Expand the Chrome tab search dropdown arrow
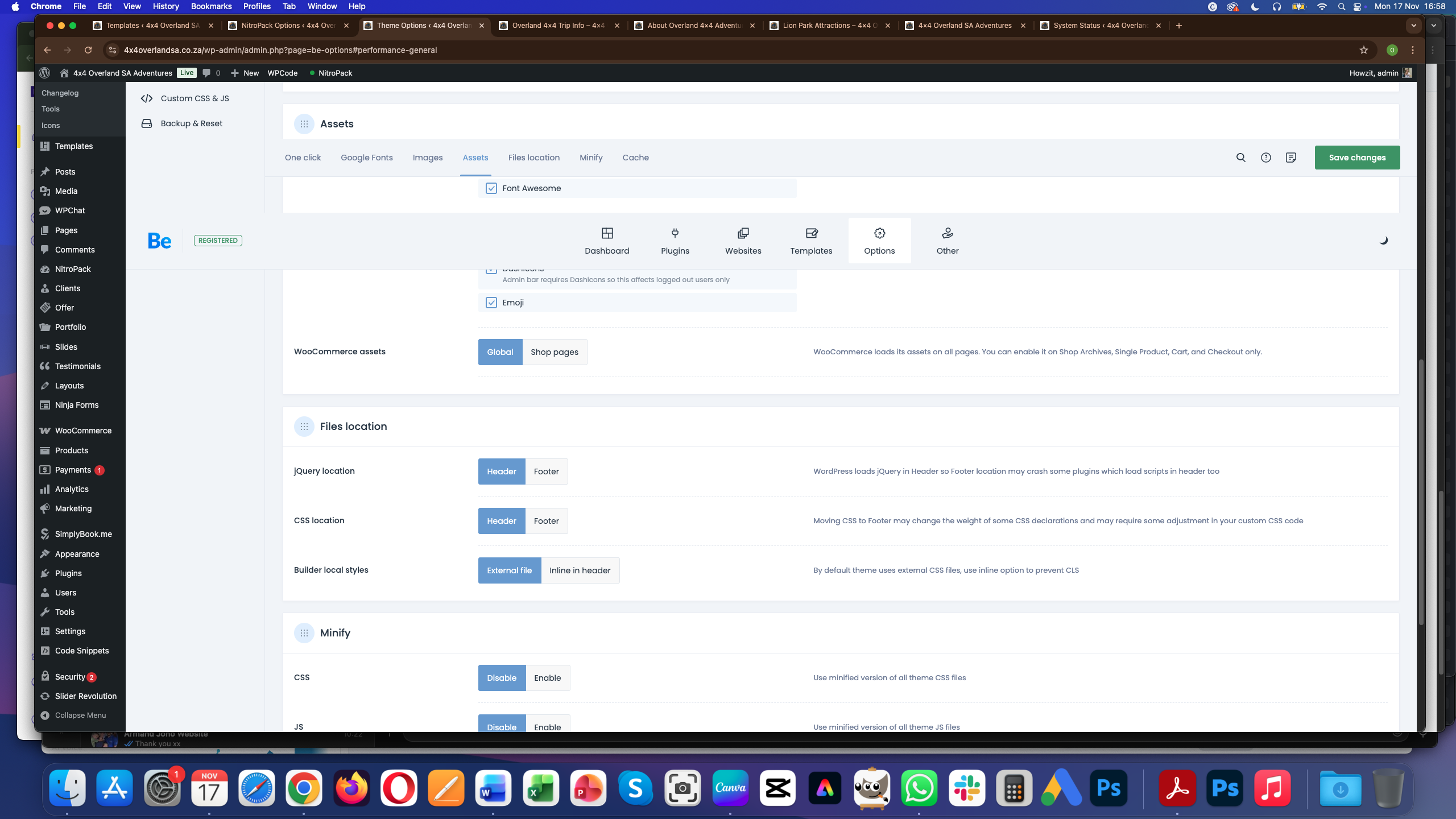 [x=1413, y=26]
